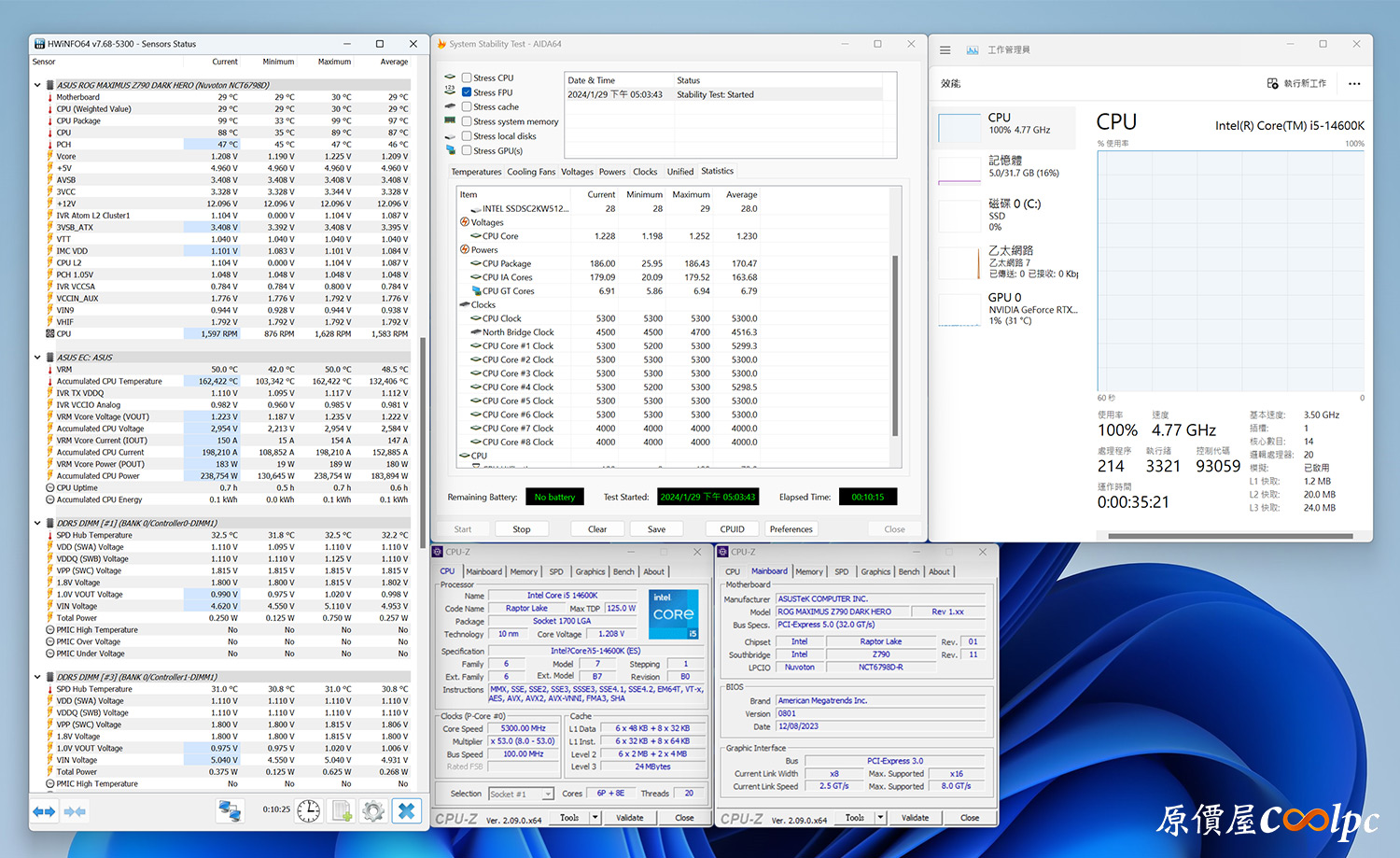Enable Stress local disks checkbox
The image size is (1400, 858).
(x=467, y=135)
